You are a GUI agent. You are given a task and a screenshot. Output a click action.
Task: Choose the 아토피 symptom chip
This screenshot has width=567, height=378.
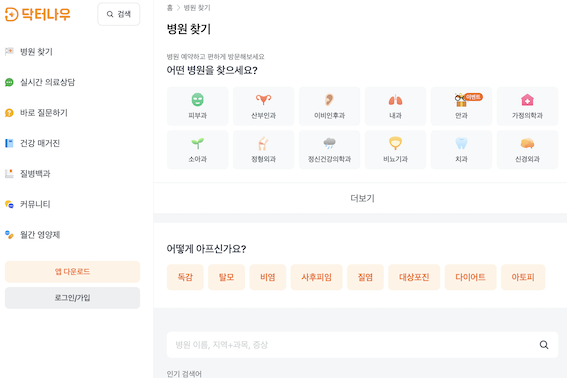pyautogui.click(x=523, y=277)
